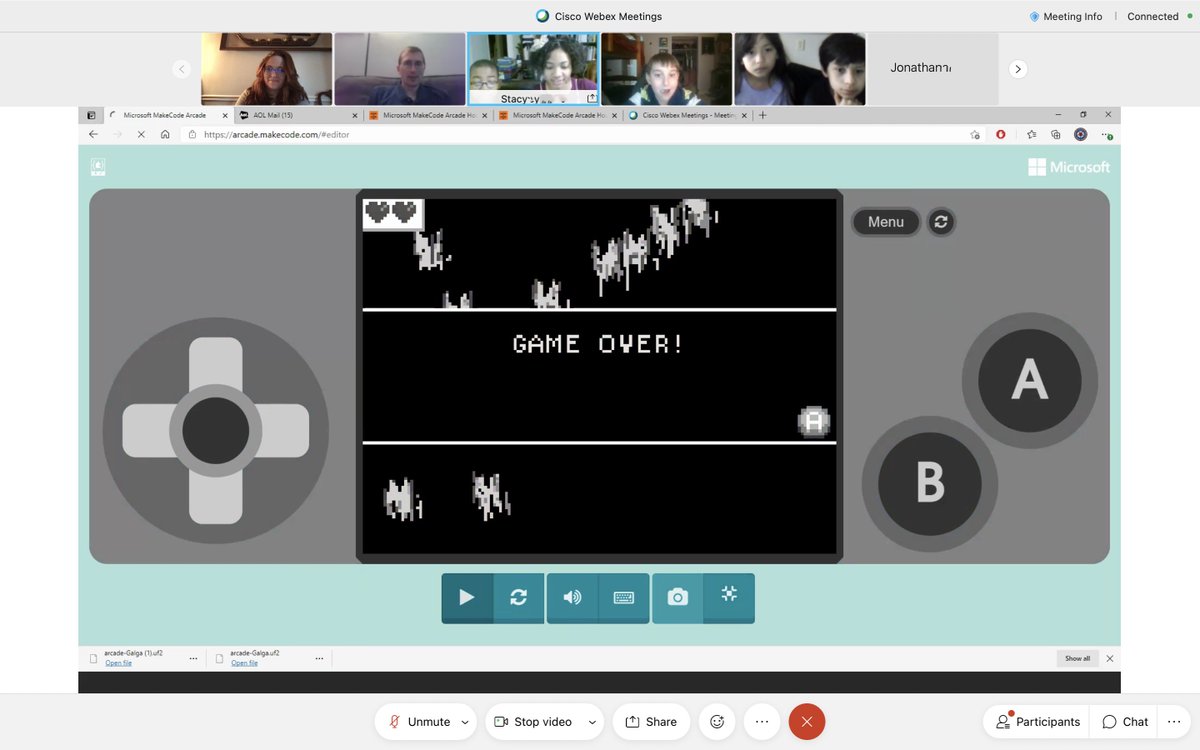
Task: Select the man on couch video thumbnail
Action: pyautogui.click(x=400, y=69)
